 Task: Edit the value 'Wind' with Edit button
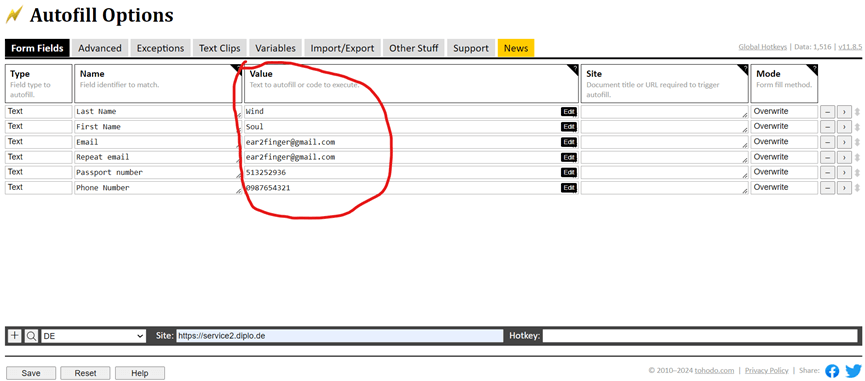coord(569,111)
